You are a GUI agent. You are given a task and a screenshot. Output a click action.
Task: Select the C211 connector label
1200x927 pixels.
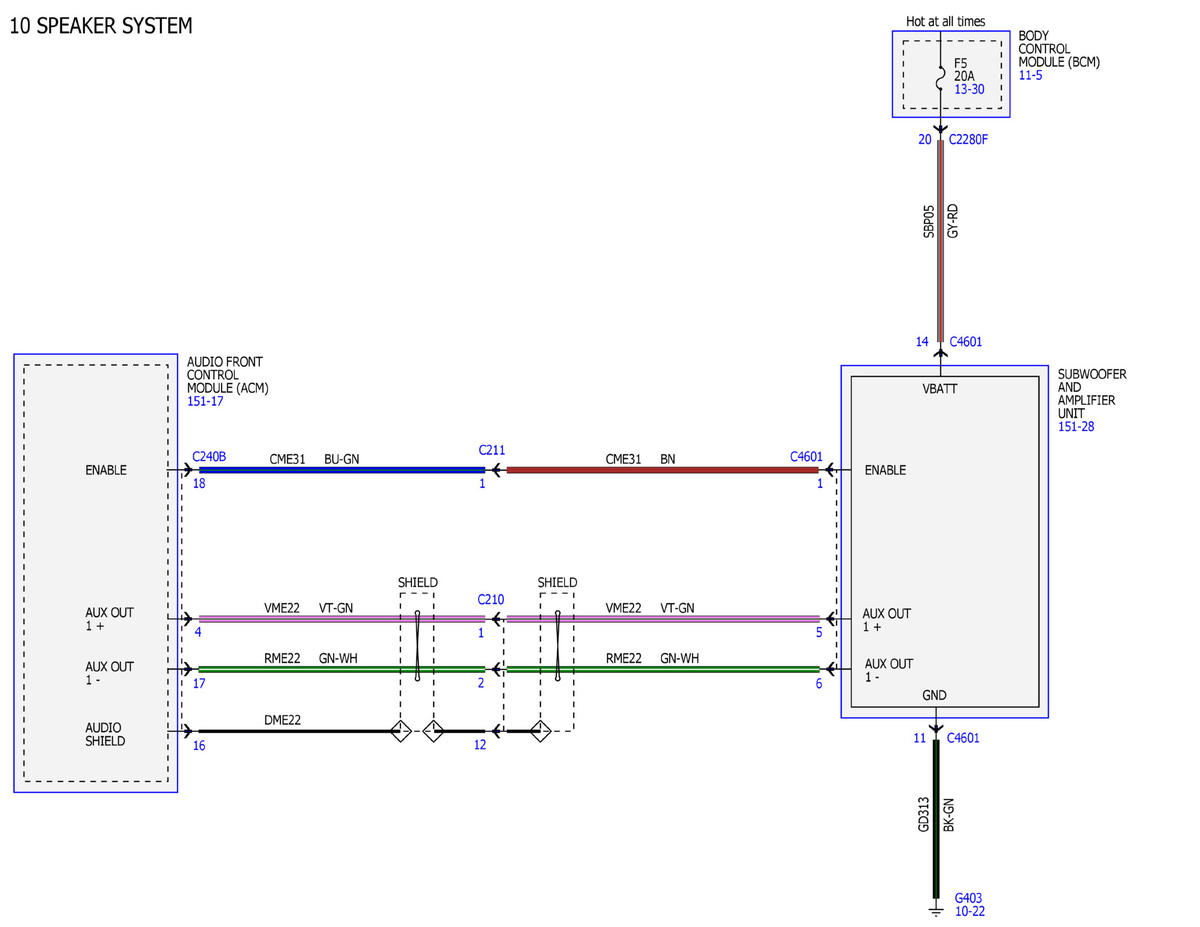(x=491, y=450)
